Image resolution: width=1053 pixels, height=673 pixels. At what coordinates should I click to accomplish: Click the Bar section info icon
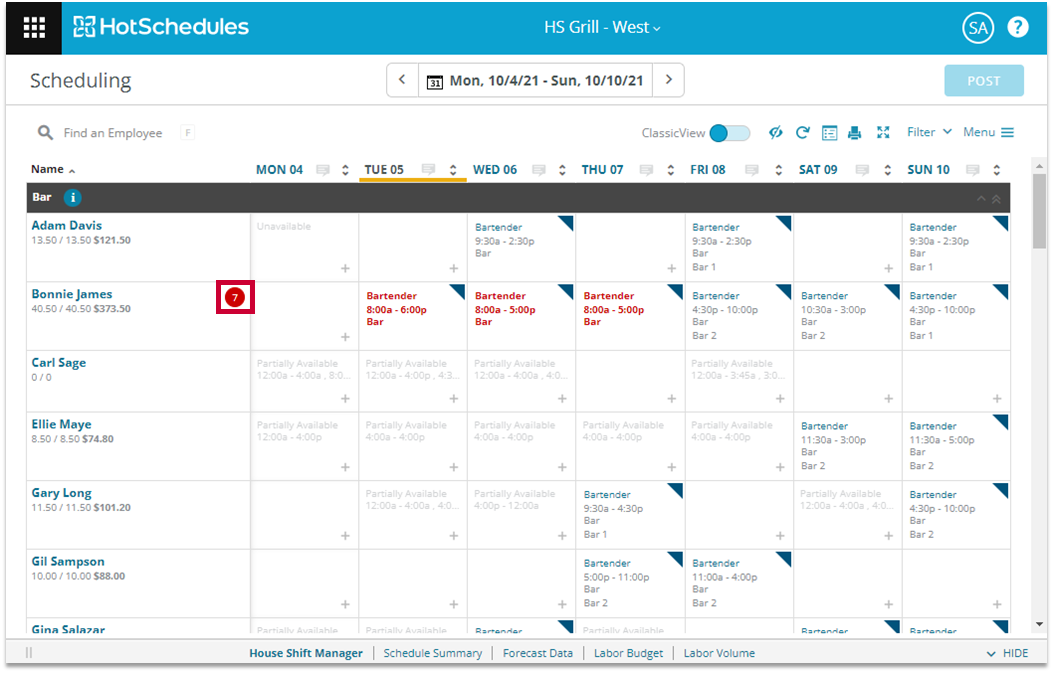73,197
